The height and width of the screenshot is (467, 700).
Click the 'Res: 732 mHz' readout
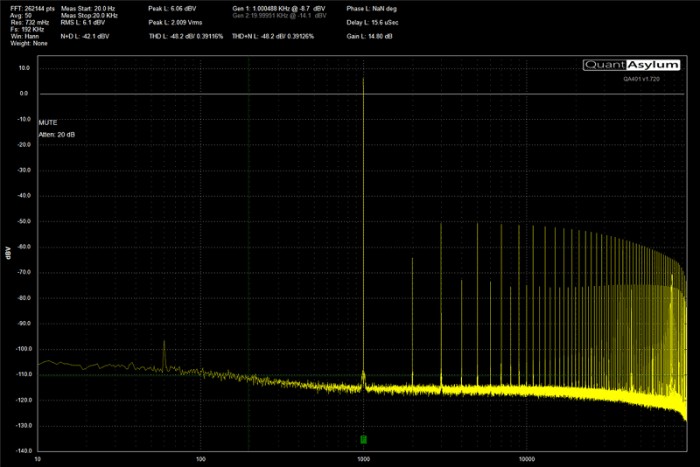point(30,22)
